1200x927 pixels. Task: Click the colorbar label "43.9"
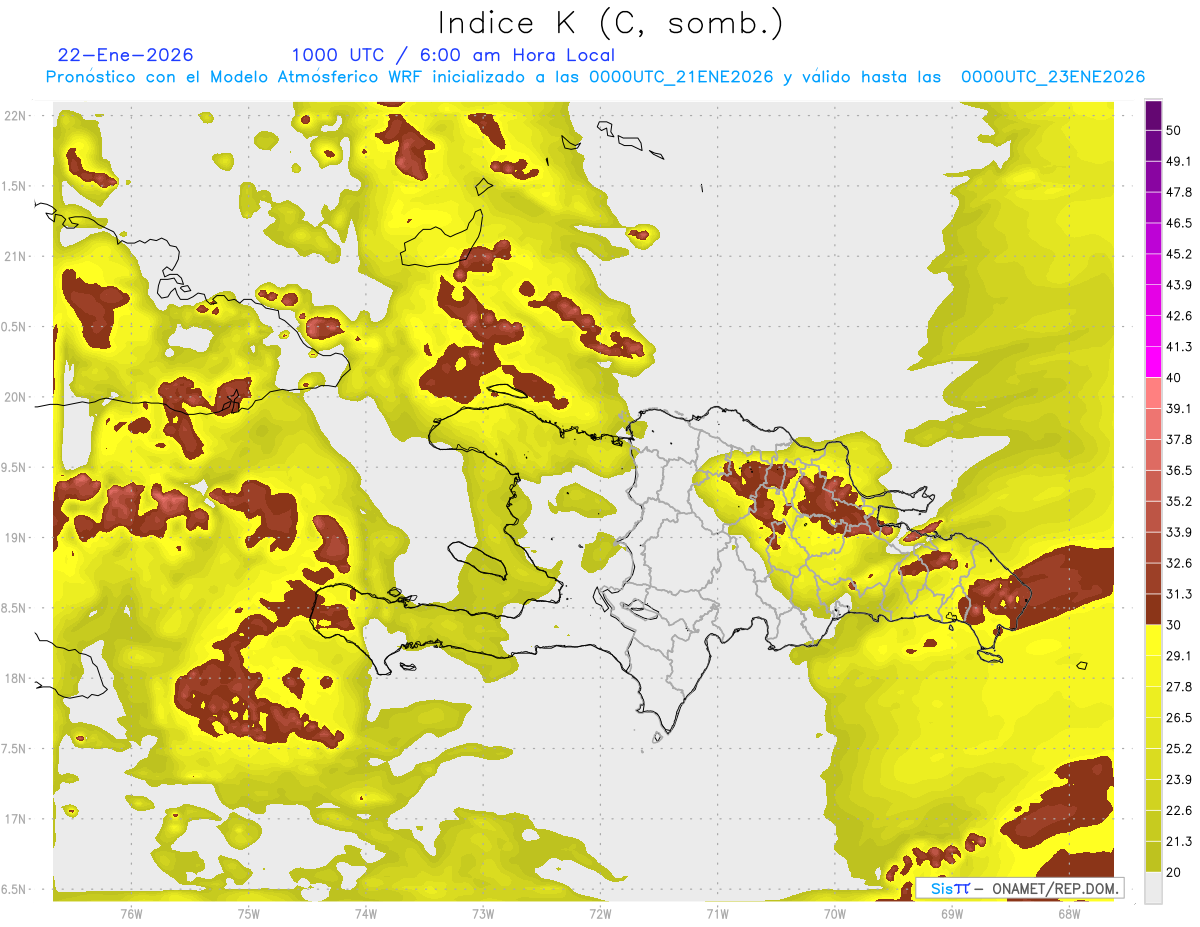[x=1179, y=286]
